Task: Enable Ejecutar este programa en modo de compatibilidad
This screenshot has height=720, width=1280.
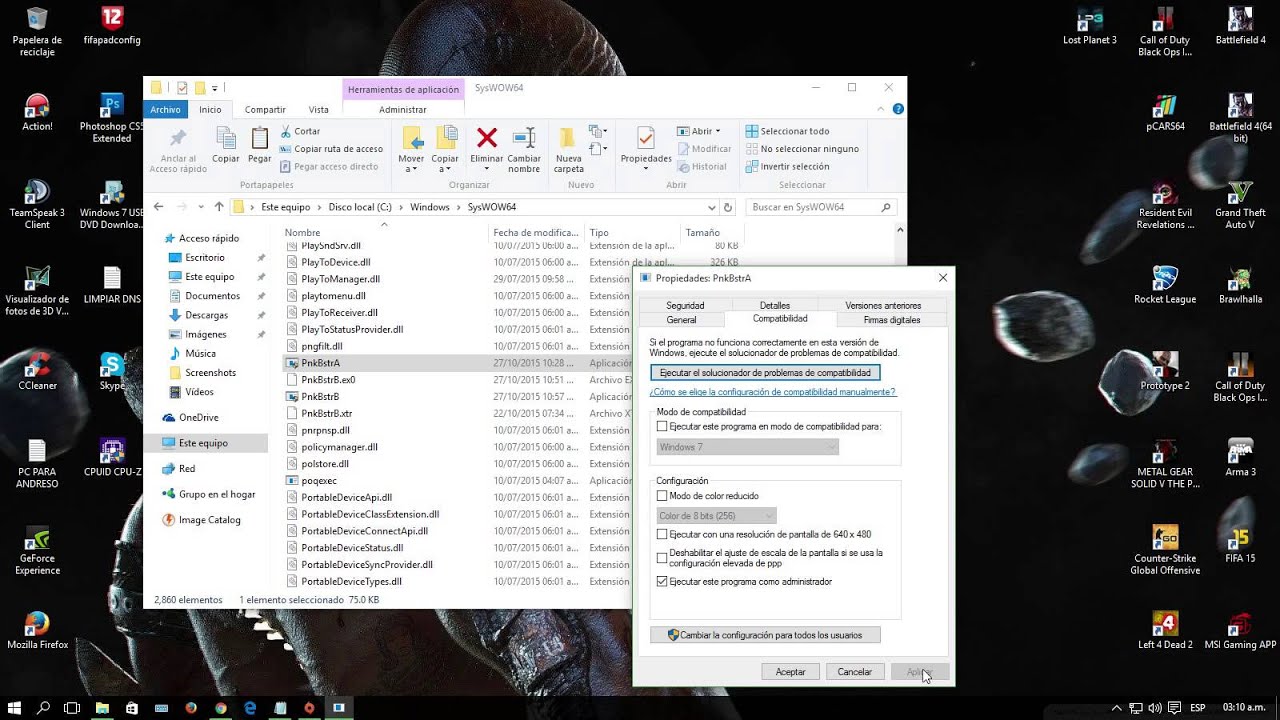Action: pyautogui.click(x=663, y=425)
